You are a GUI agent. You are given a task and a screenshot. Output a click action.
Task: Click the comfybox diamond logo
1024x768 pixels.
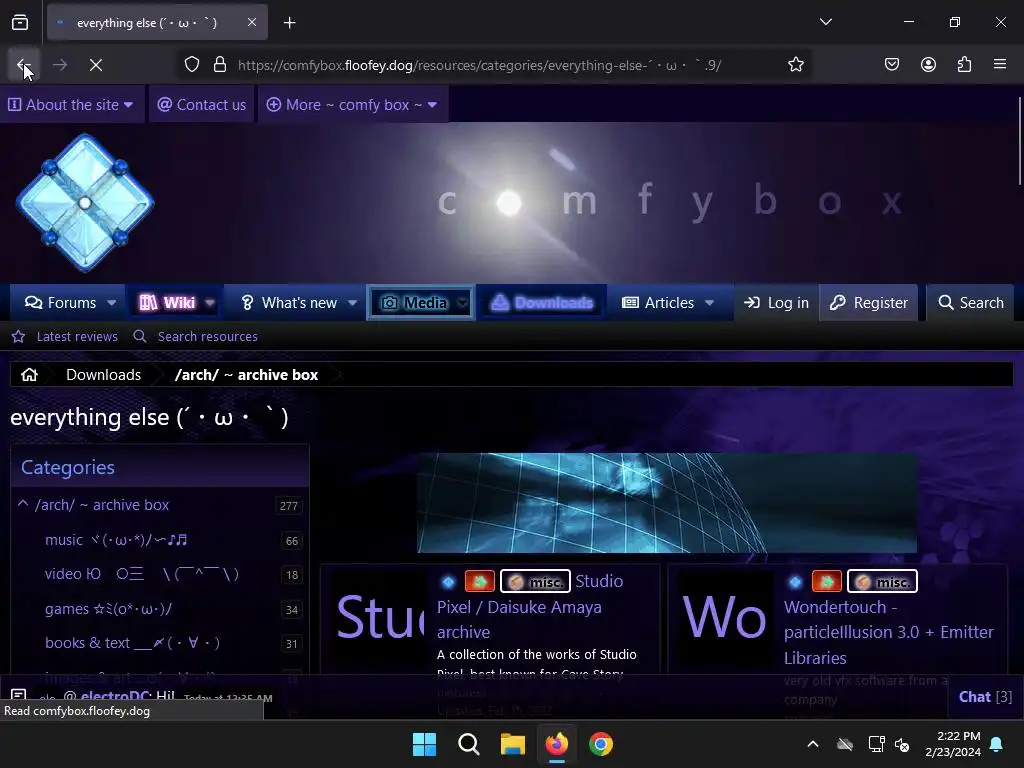pyautogui.click(x=85, y=203)
